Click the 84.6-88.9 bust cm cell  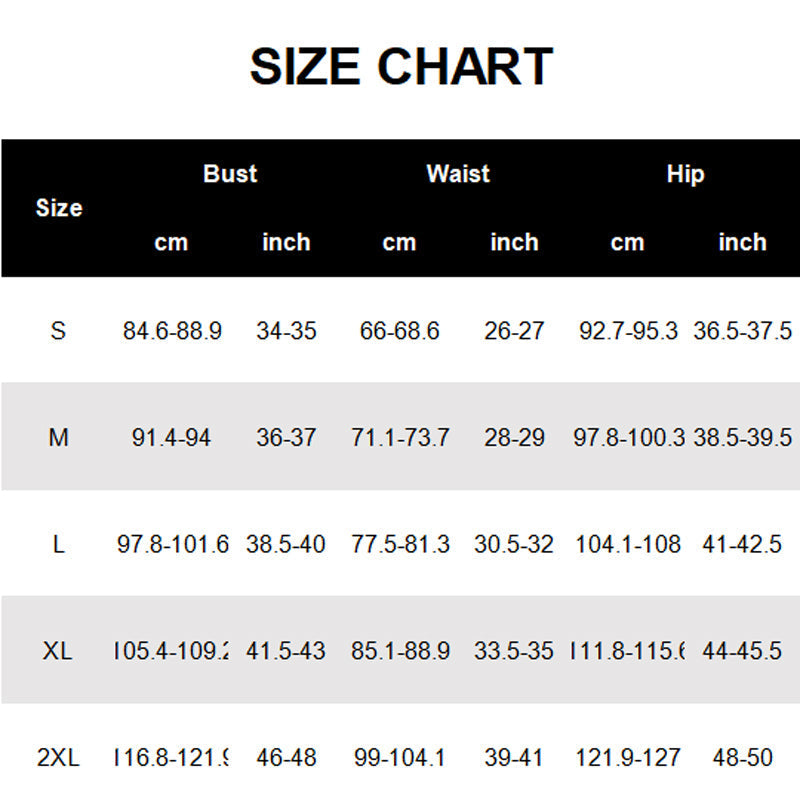tap(172, 331)
